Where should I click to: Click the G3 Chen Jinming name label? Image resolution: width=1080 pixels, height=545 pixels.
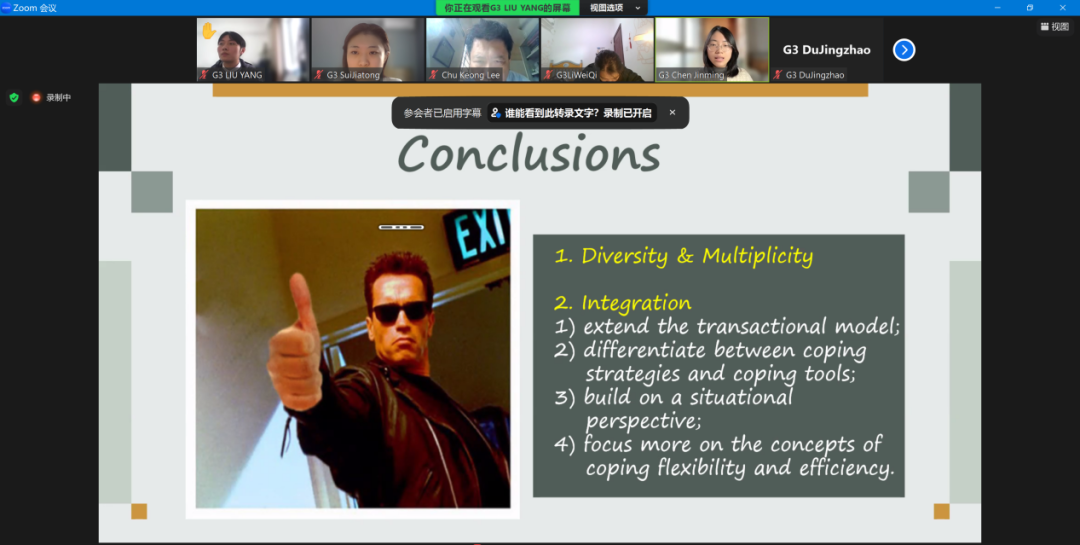691,75
